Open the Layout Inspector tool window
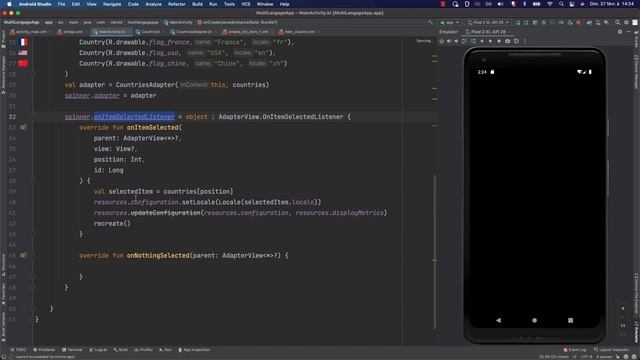The height and width of the screenshot is (360, 640). [x=611, y=350]
